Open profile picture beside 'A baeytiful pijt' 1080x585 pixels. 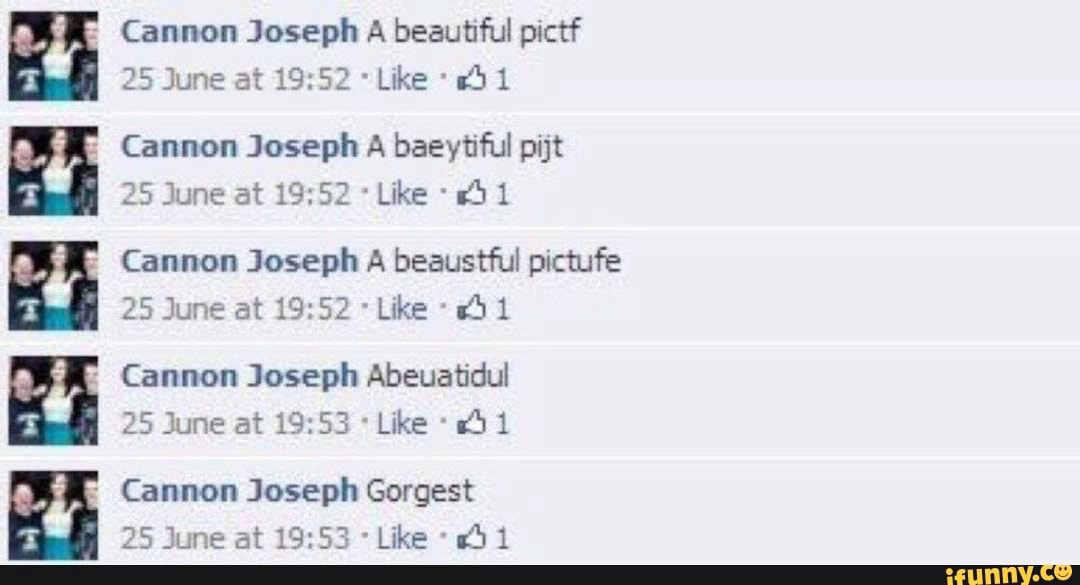coord(53,171)
